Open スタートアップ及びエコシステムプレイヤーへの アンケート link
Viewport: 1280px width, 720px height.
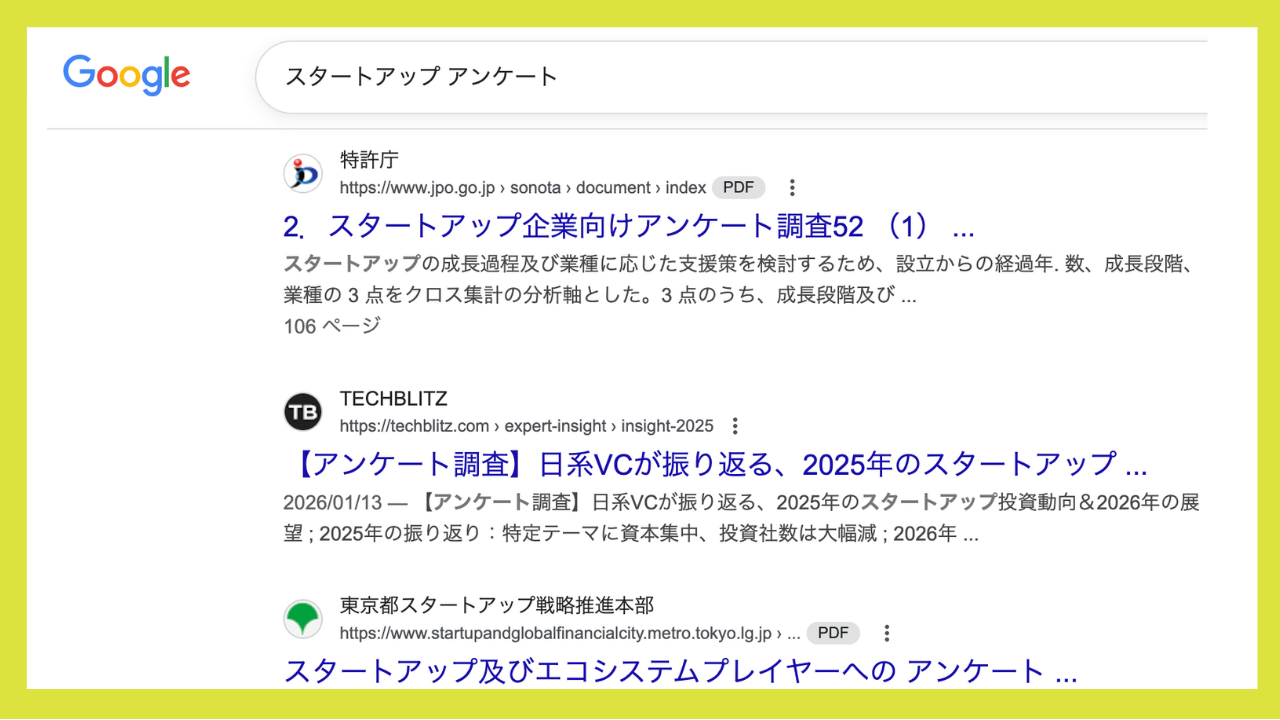pyautogui.click(x=680, y=671)
